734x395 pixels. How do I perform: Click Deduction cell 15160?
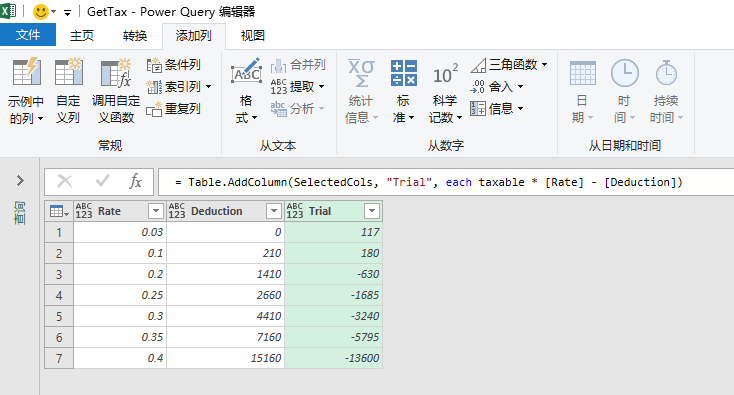coord(225,358)
